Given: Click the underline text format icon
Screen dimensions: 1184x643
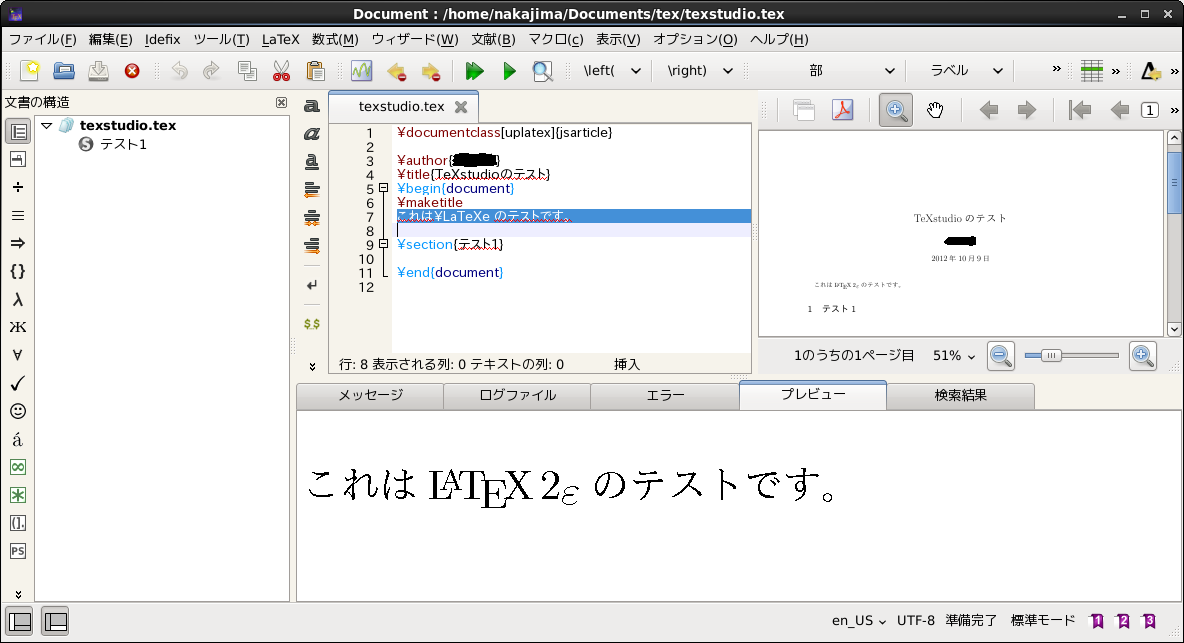Looking at the screenshot, I should click(x=311, y=162).
